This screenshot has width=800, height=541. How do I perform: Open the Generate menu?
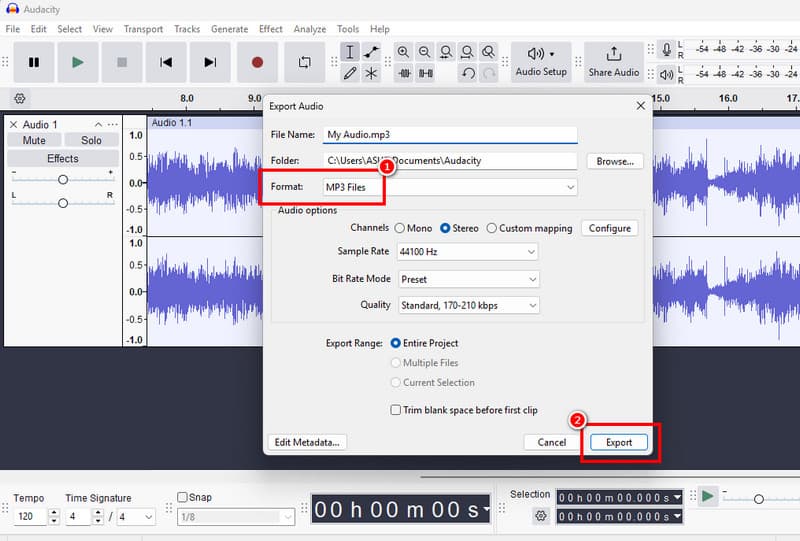click(230, 29)
